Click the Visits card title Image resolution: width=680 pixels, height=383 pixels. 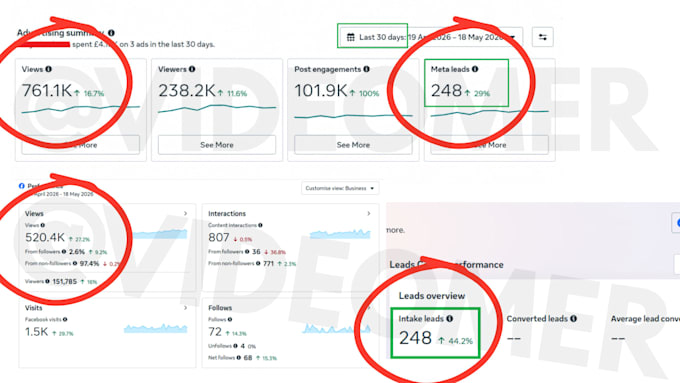(33, 308)
